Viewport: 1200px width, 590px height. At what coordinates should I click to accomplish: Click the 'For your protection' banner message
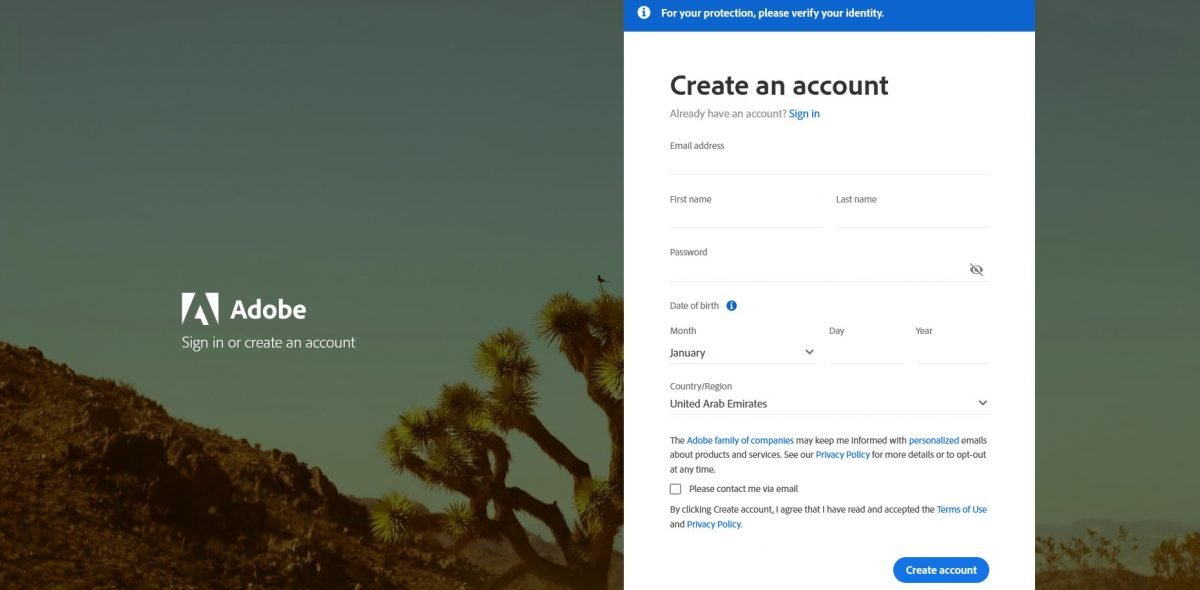[772, 13]
